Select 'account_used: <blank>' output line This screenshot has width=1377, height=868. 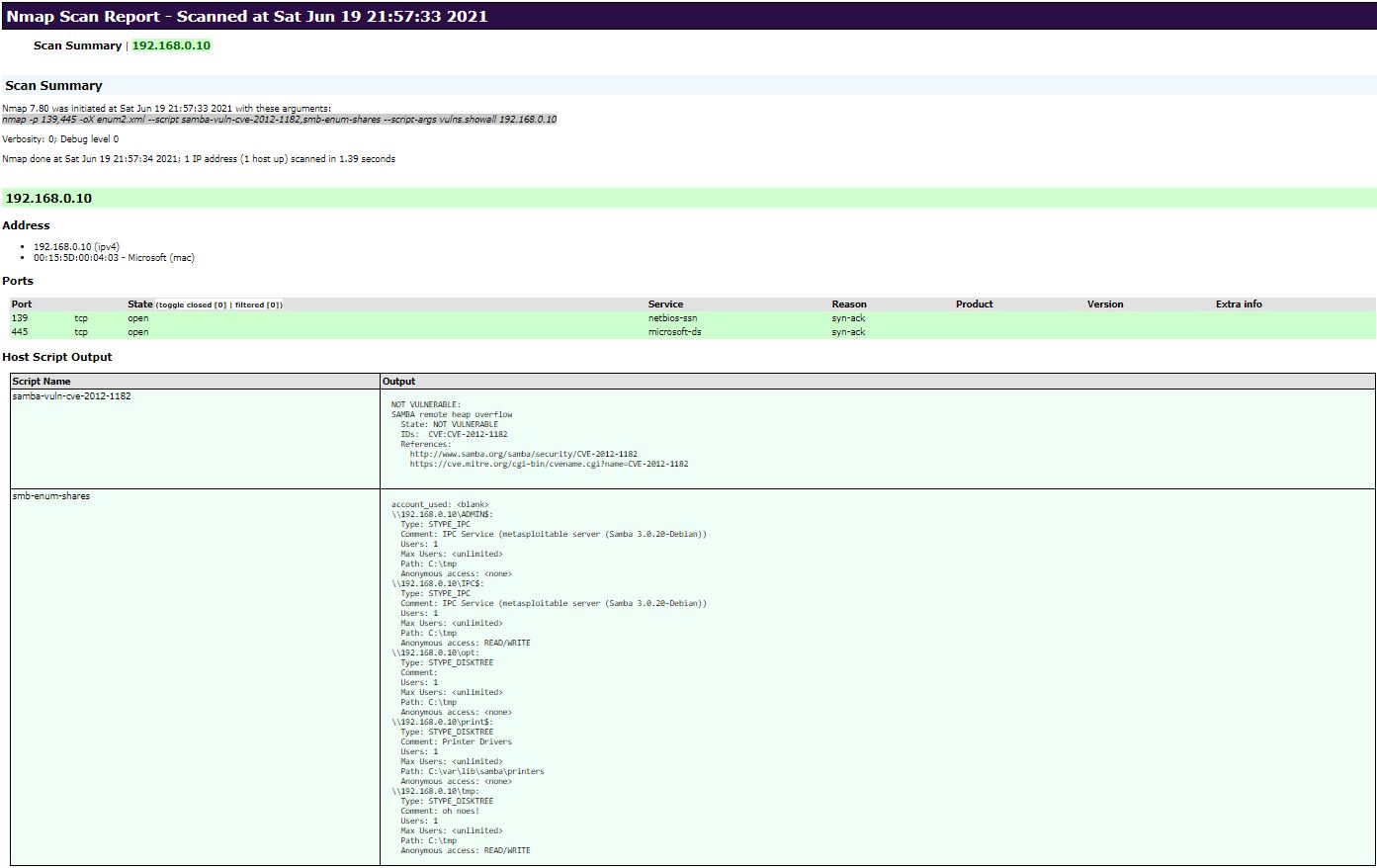[x=440, y=505]
